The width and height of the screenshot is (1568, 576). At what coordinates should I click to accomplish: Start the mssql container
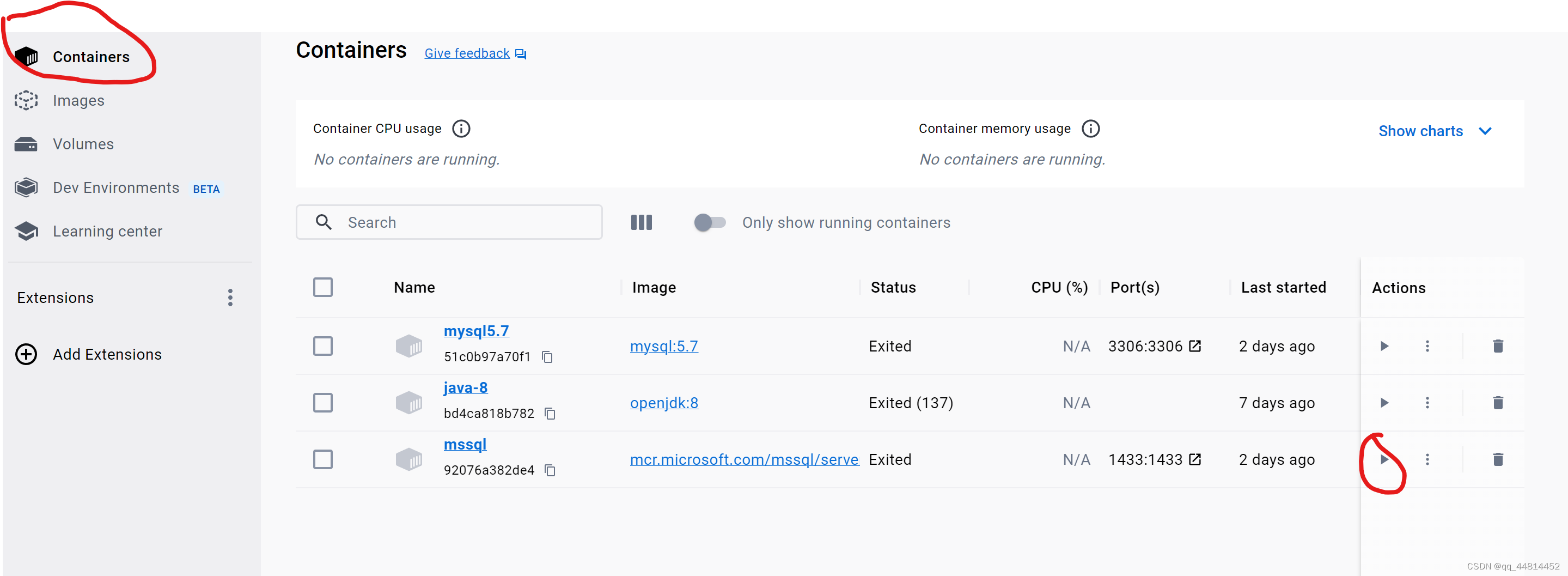[1384, 459]
